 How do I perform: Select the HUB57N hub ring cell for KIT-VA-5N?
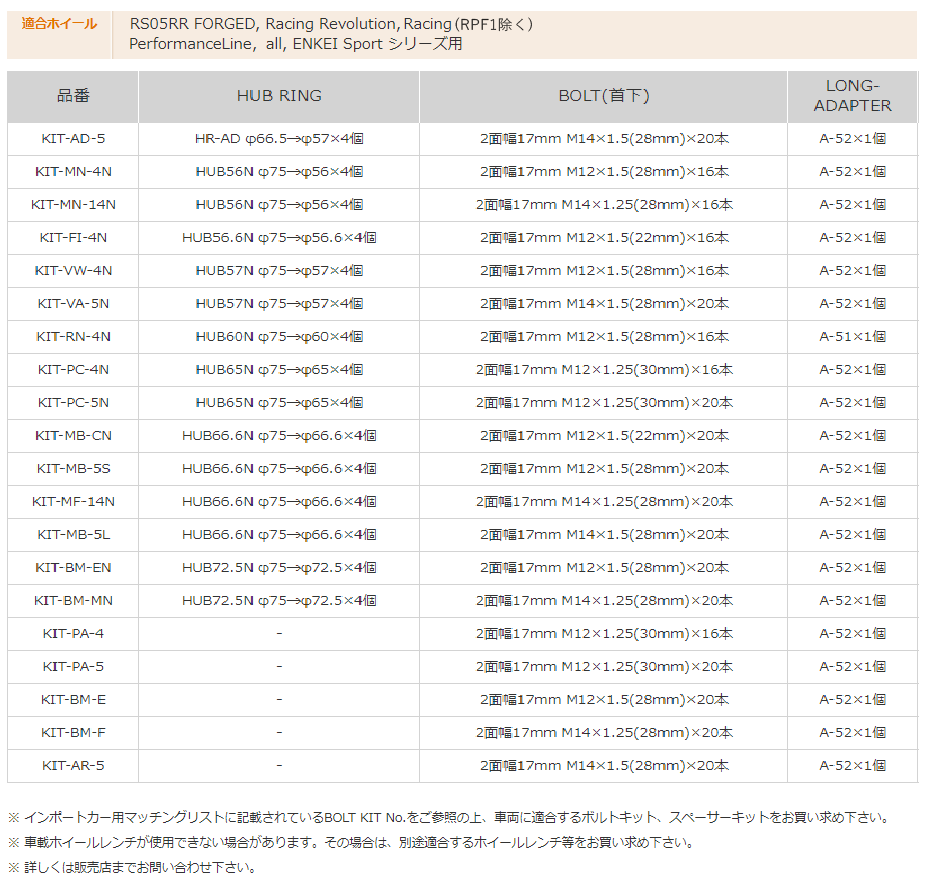pyautogui.click(x=279, y=304)
